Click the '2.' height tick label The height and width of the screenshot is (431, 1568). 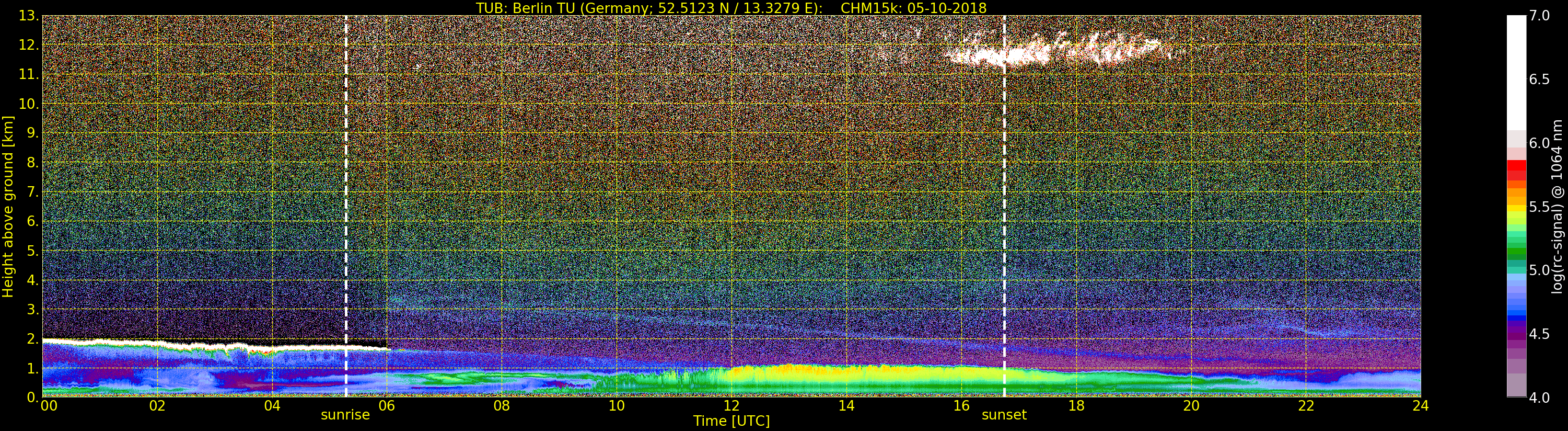click(32, 338)
